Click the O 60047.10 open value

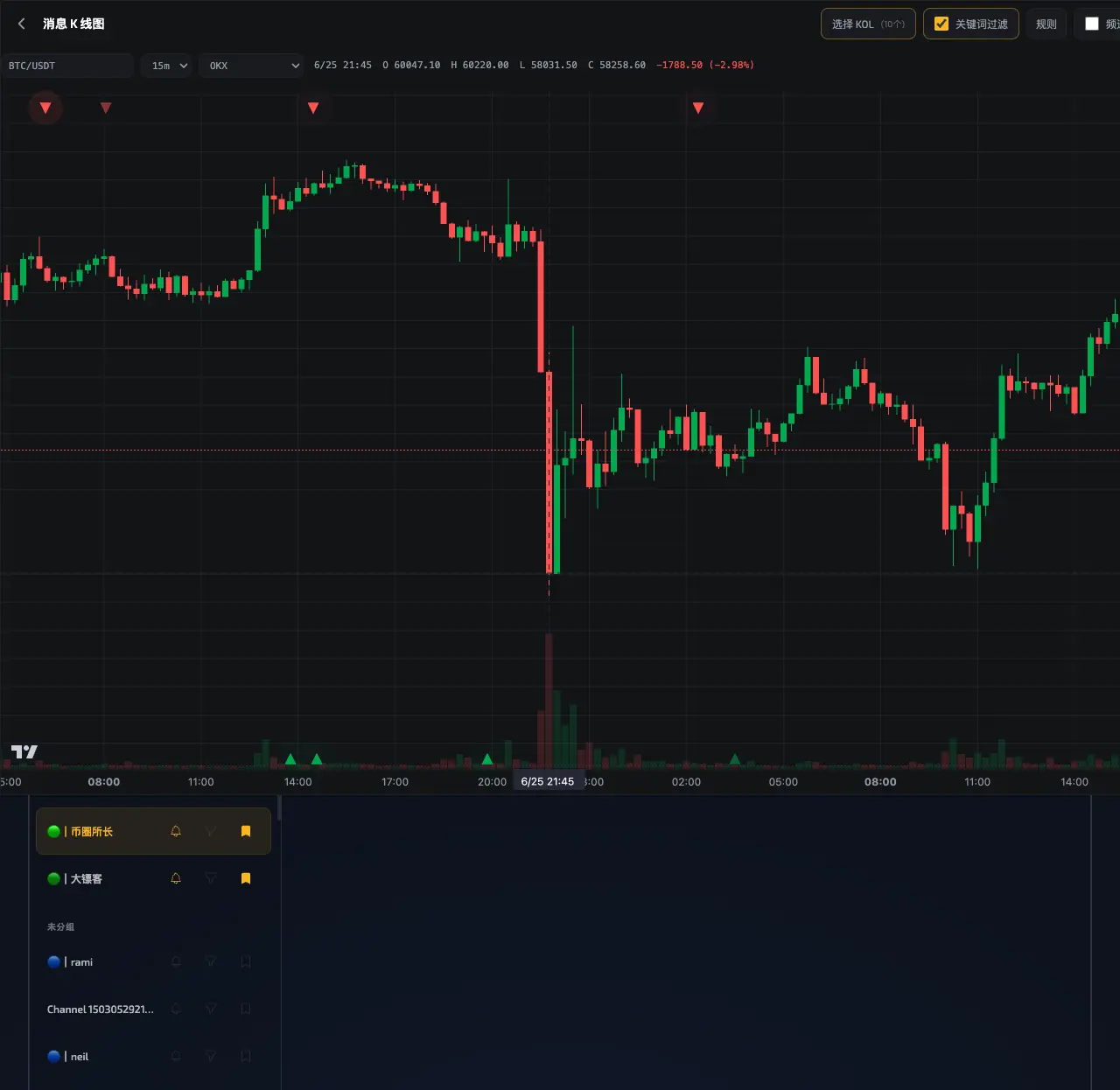point(411,66)
